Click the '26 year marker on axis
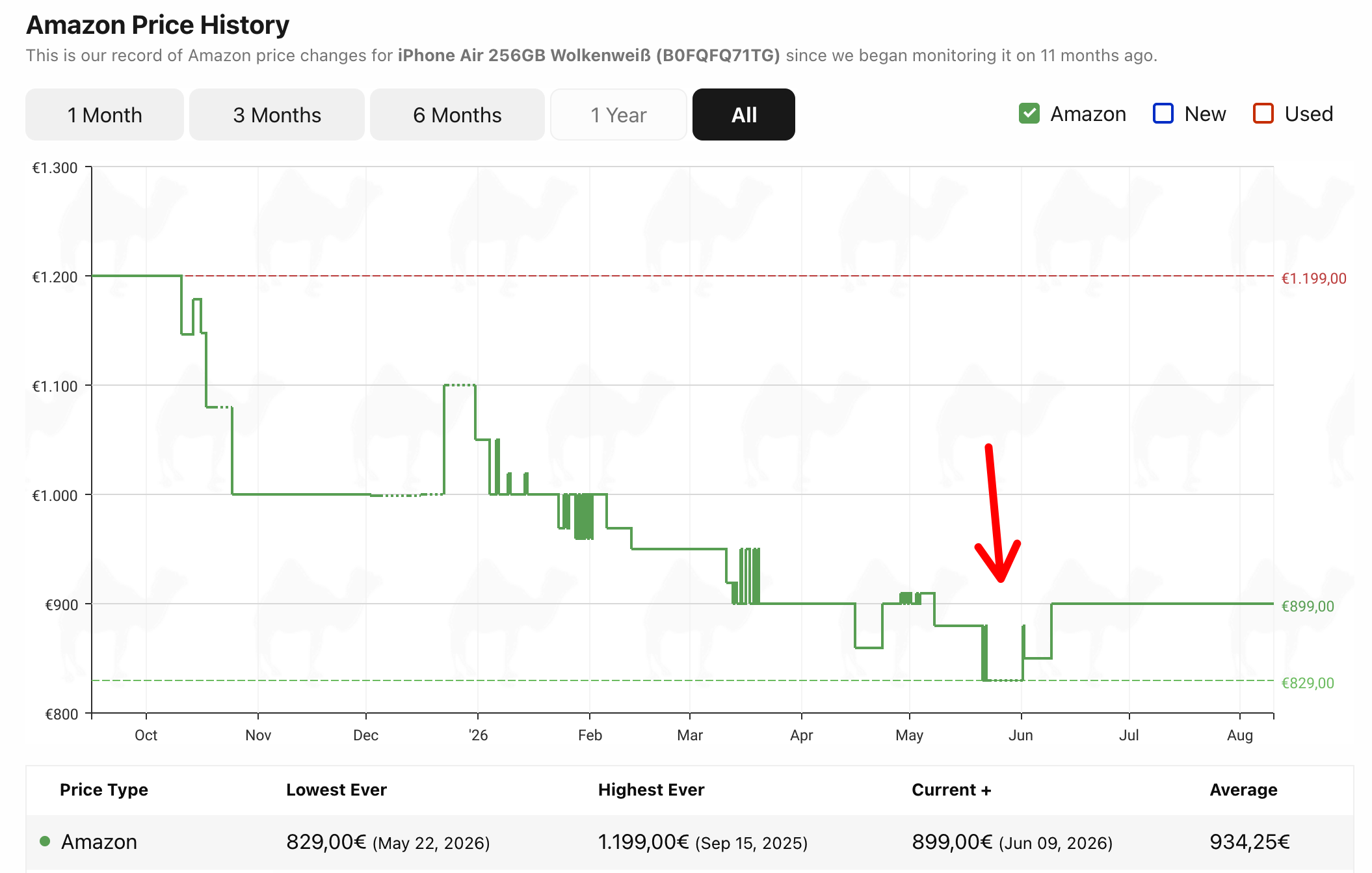 coord(478,735)
